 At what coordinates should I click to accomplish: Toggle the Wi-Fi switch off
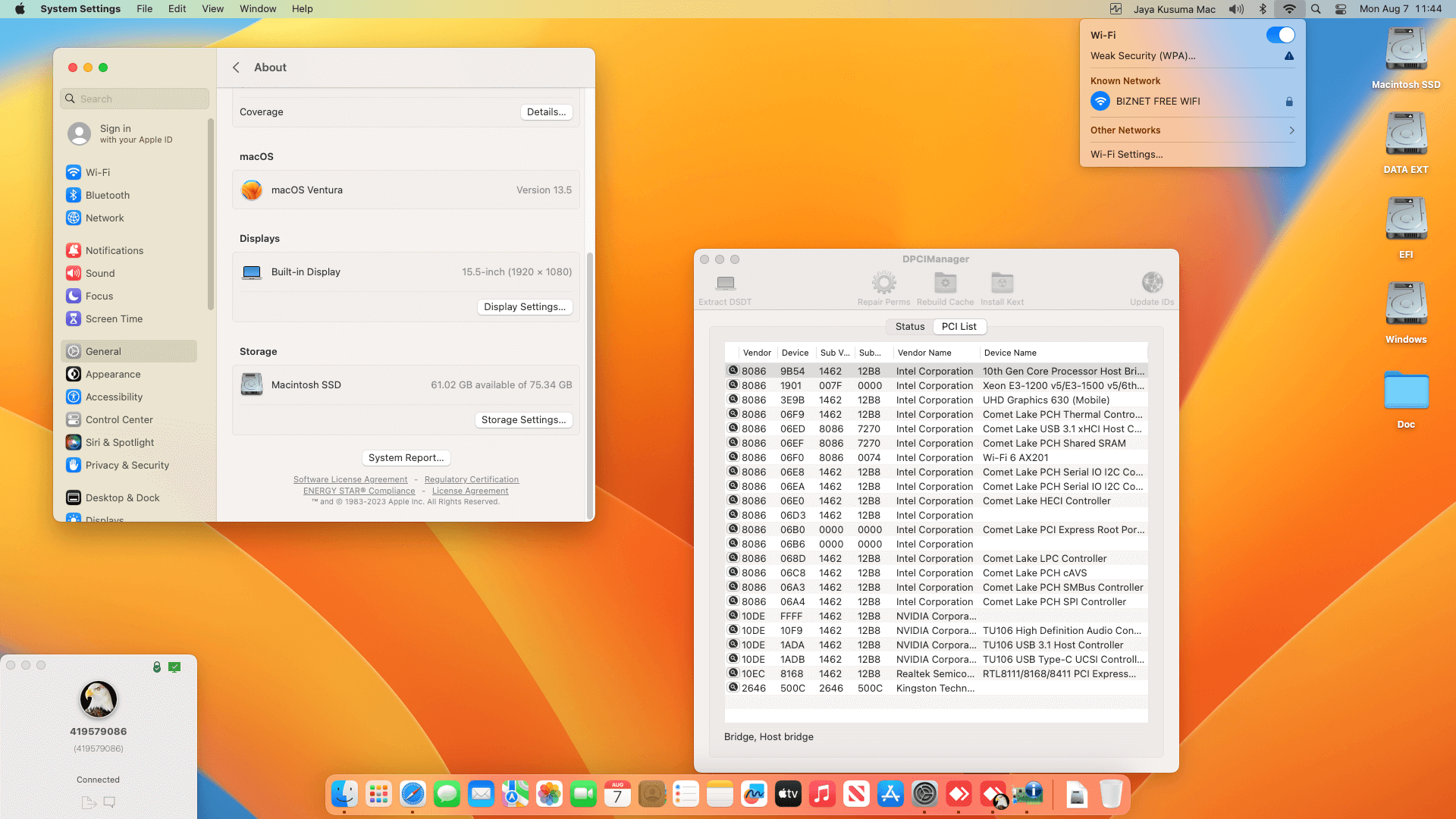point(1280,35)
